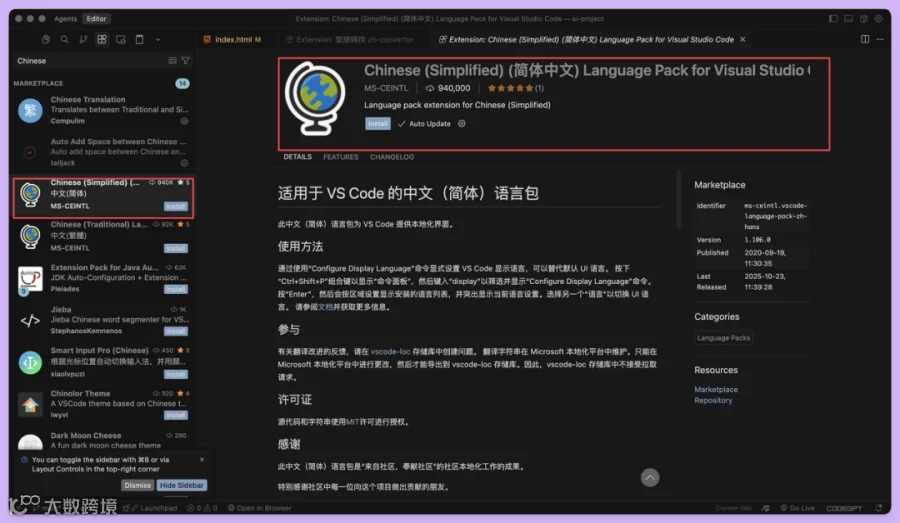This screenshot has height=523, width=900.
Task: Collapse the MARKETPLACE section header
Action: (38, 83)
